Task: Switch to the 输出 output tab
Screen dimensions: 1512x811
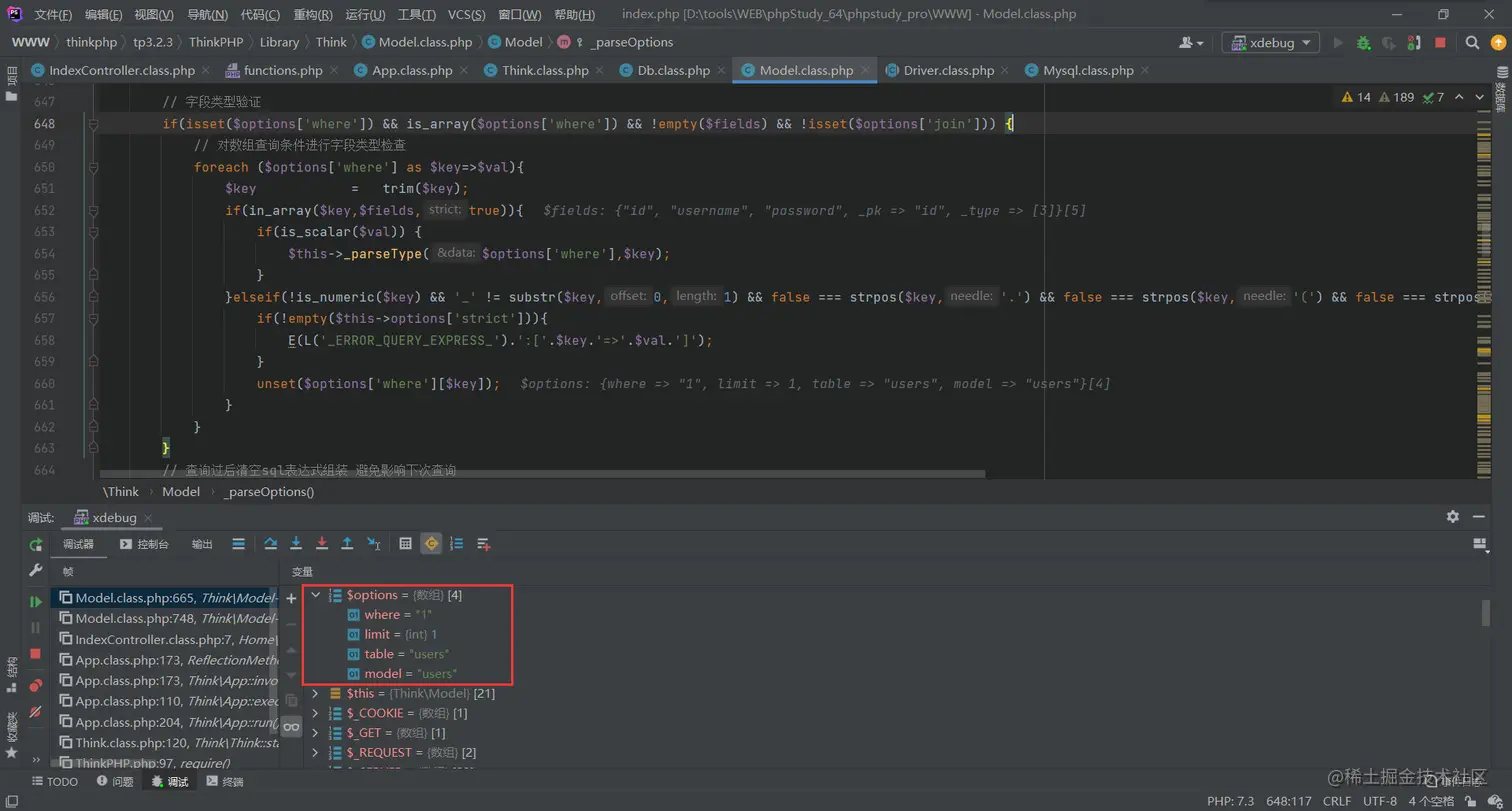Action: tap(202, 544)
